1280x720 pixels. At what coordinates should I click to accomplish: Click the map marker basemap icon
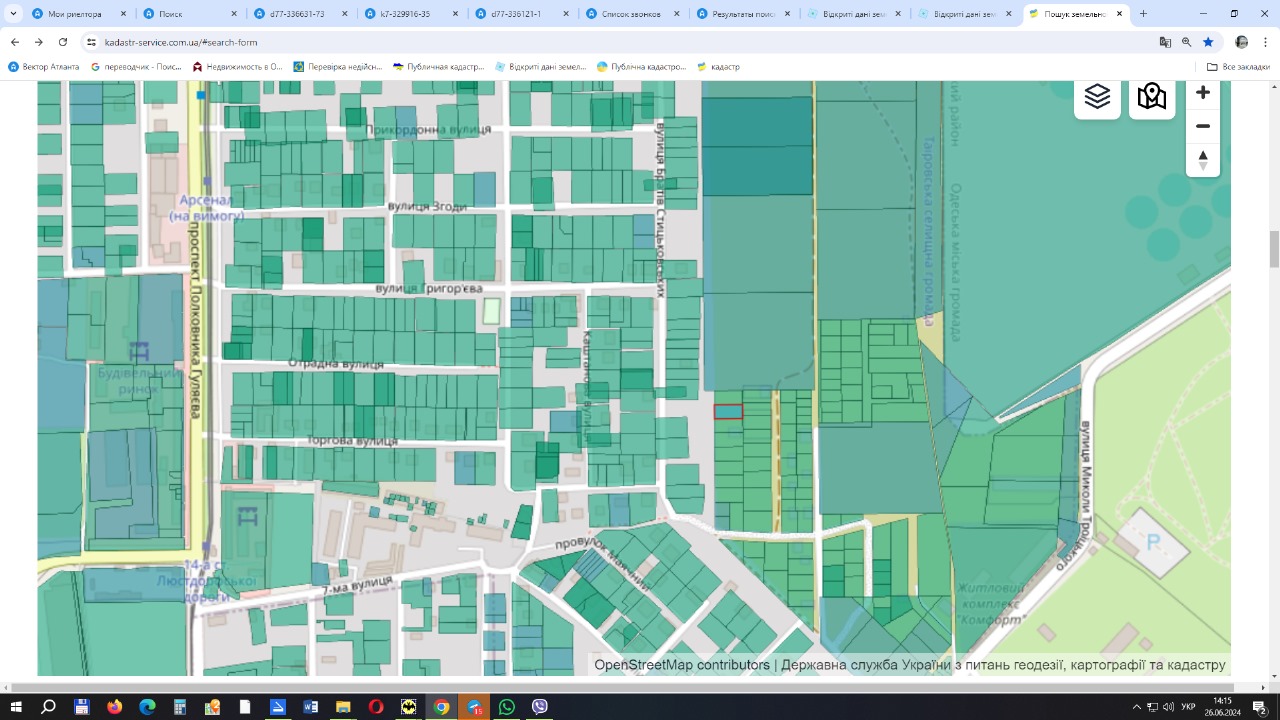point(1152,97)
